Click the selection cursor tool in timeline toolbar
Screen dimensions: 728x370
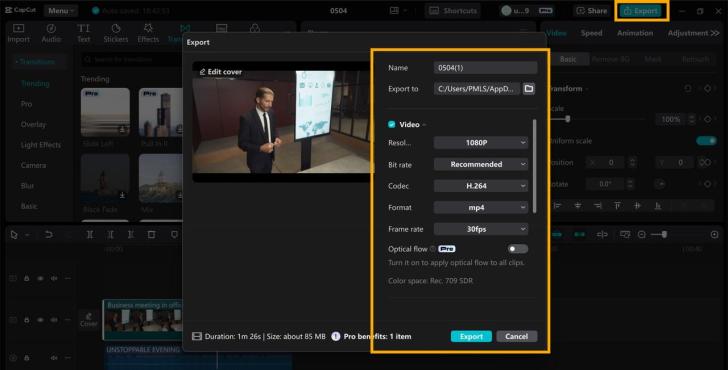click(x=14, y=234)
